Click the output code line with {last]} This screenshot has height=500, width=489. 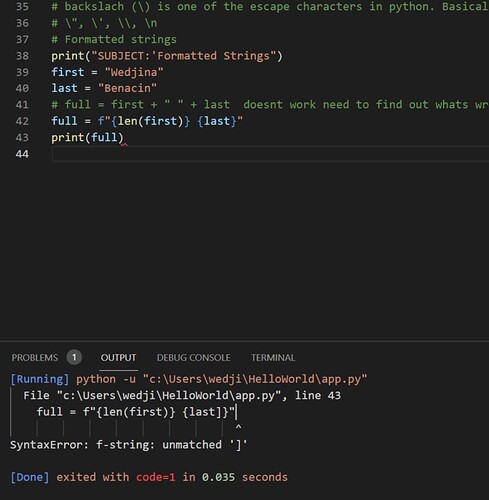coord(136,412)
